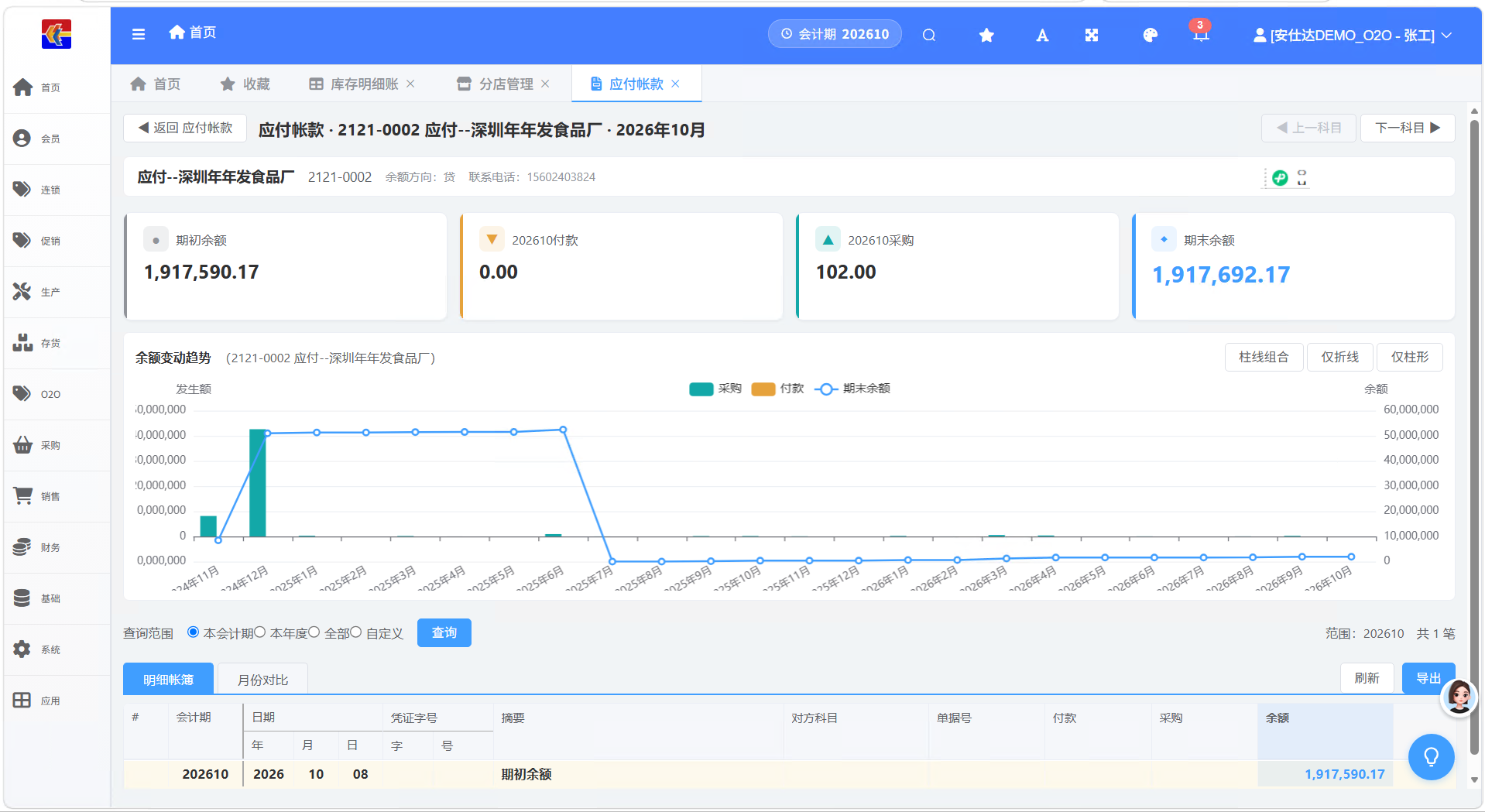The image size is (1485, 812).
Task: Open the assistant avatar icon
Action: point(1459,697)
